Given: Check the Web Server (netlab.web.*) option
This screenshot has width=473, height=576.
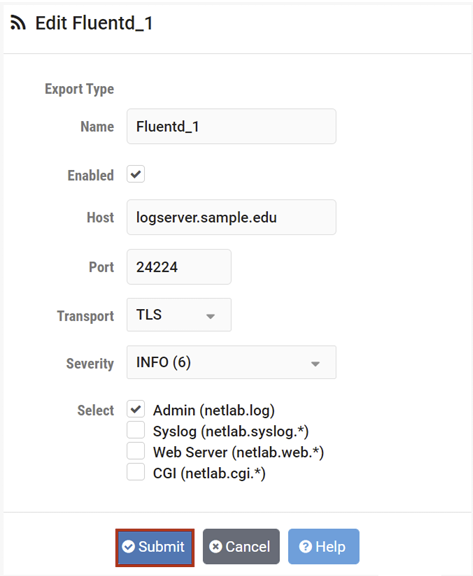Looking at the screenshot, I should (136, 451).
